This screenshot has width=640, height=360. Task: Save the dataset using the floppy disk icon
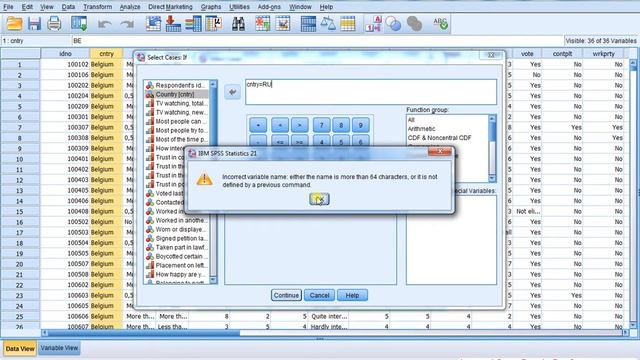point(35,24)
